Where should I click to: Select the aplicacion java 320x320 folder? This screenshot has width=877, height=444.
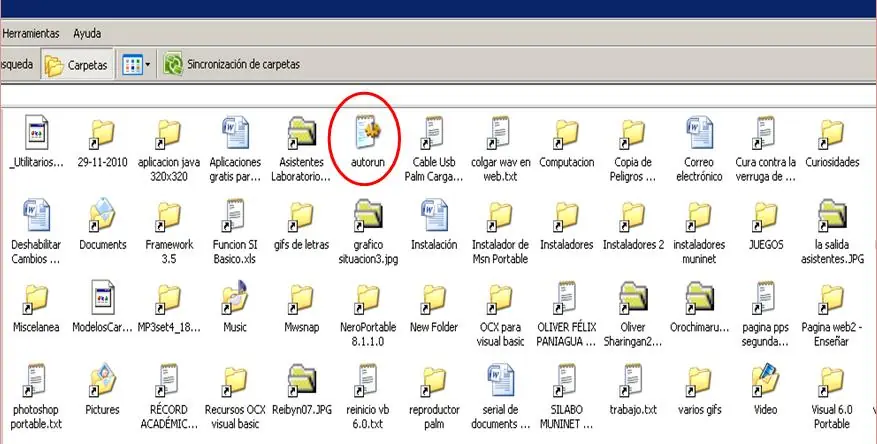point(169,134)
